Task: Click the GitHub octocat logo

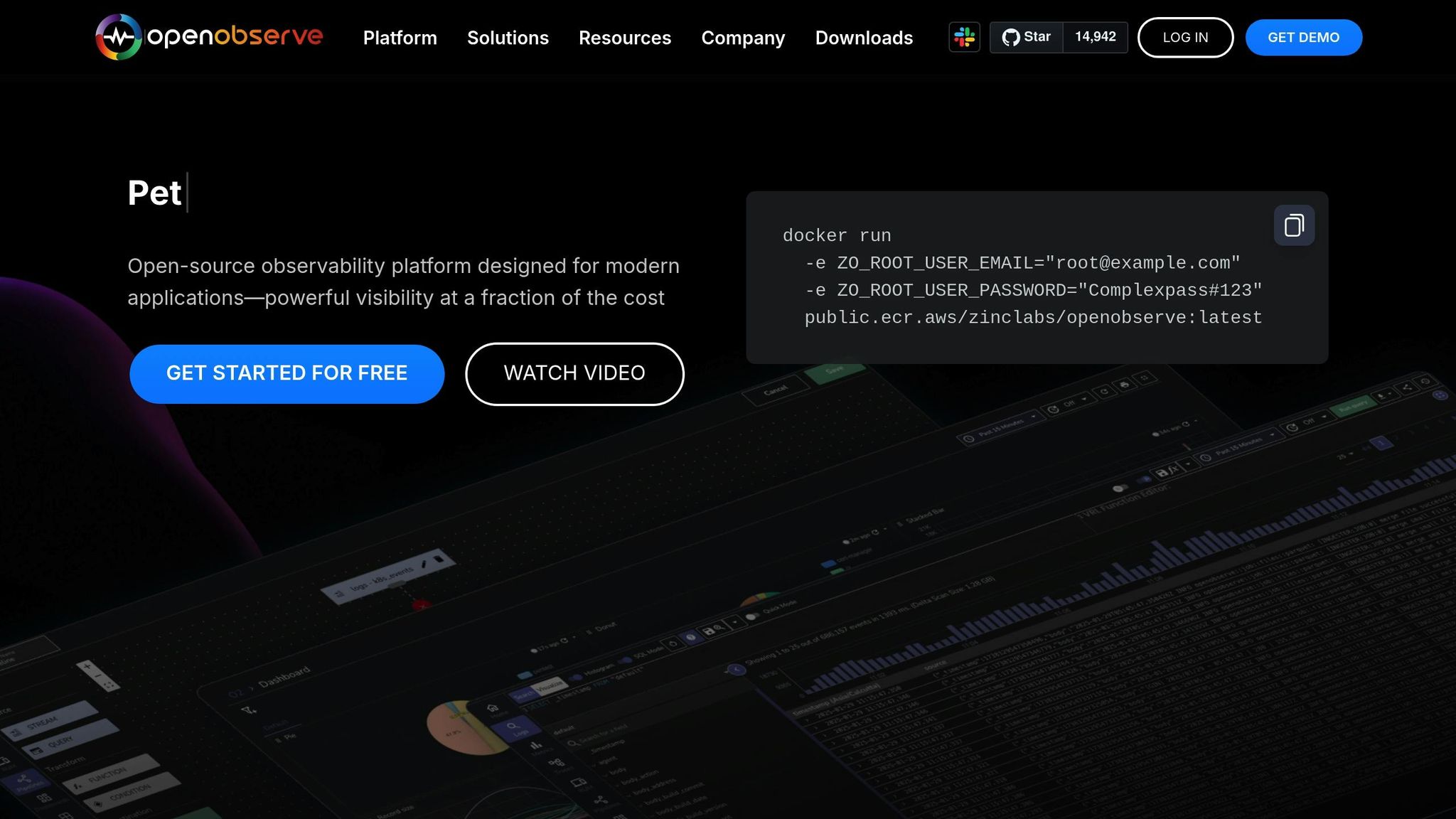Action: (1010, 36)
